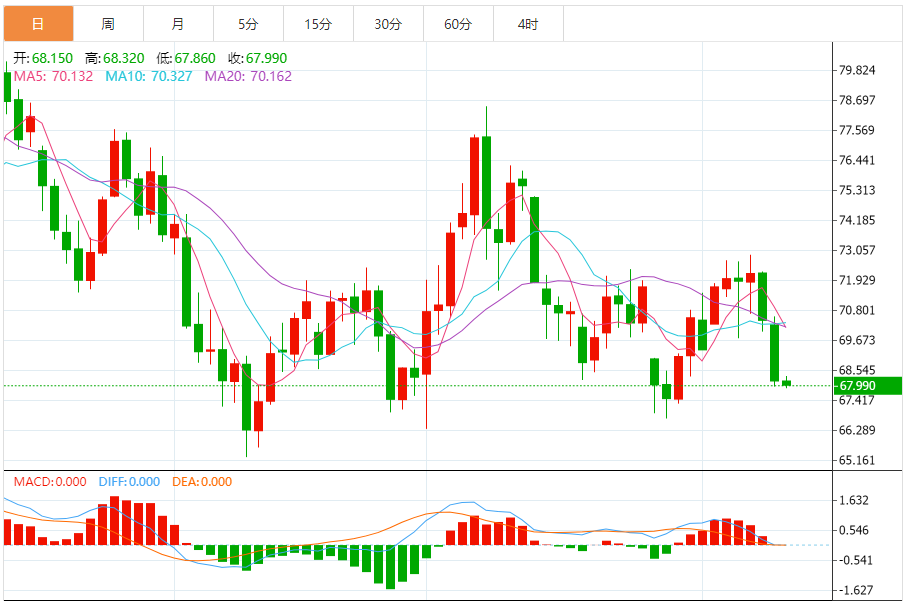Click the 77.569 price axis label
This screenshot has width=909, height=601.
(857, 130)
